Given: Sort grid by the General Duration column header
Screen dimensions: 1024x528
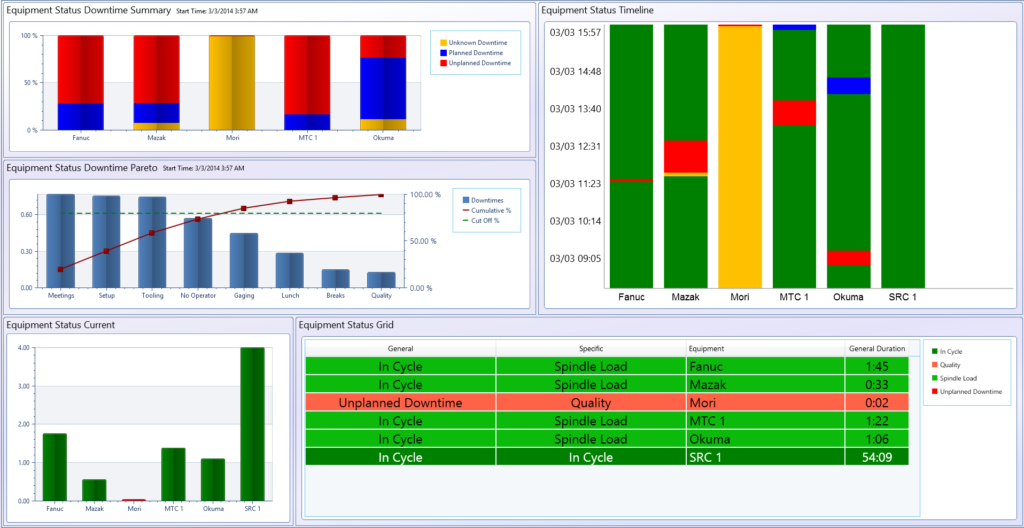Looking at the screenshot, I should pyautogui.click(x=876, y=349).
